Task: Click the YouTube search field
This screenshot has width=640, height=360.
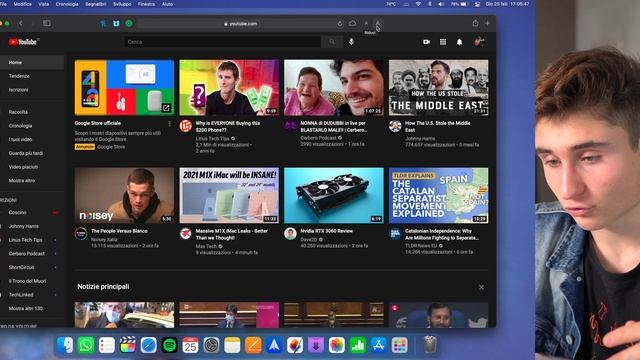Action: 223,42
